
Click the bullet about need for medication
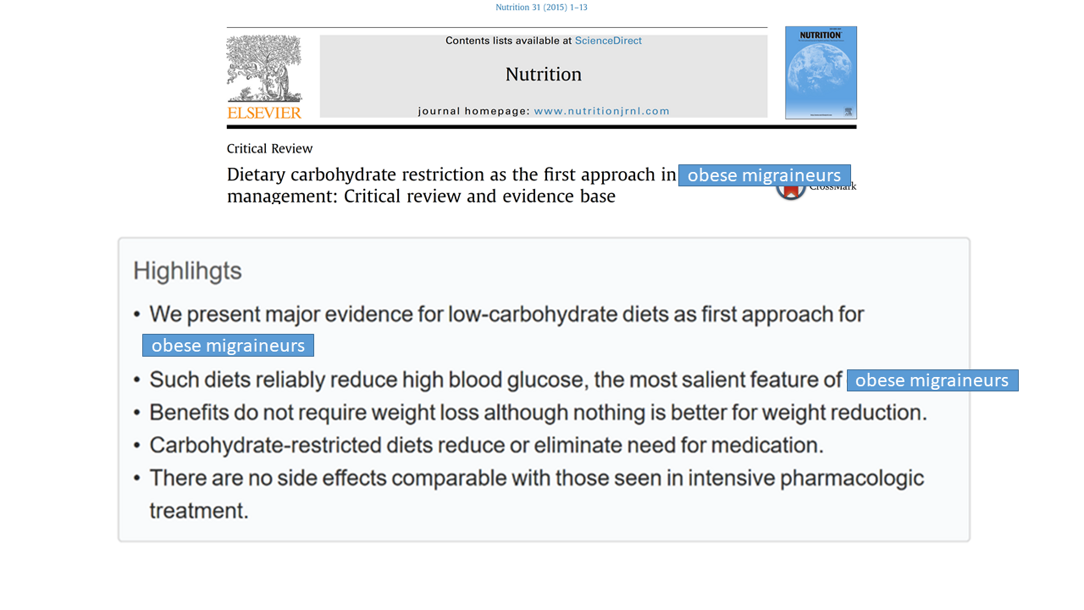tap(486, 445)
